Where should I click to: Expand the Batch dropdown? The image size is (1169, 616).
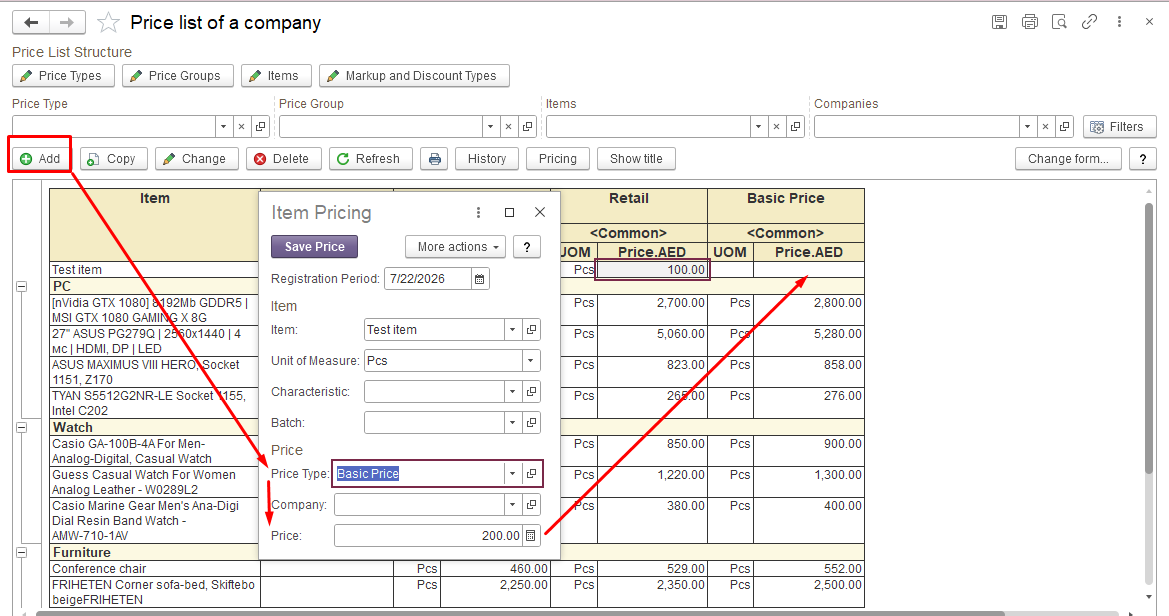(x=512, y=423)
